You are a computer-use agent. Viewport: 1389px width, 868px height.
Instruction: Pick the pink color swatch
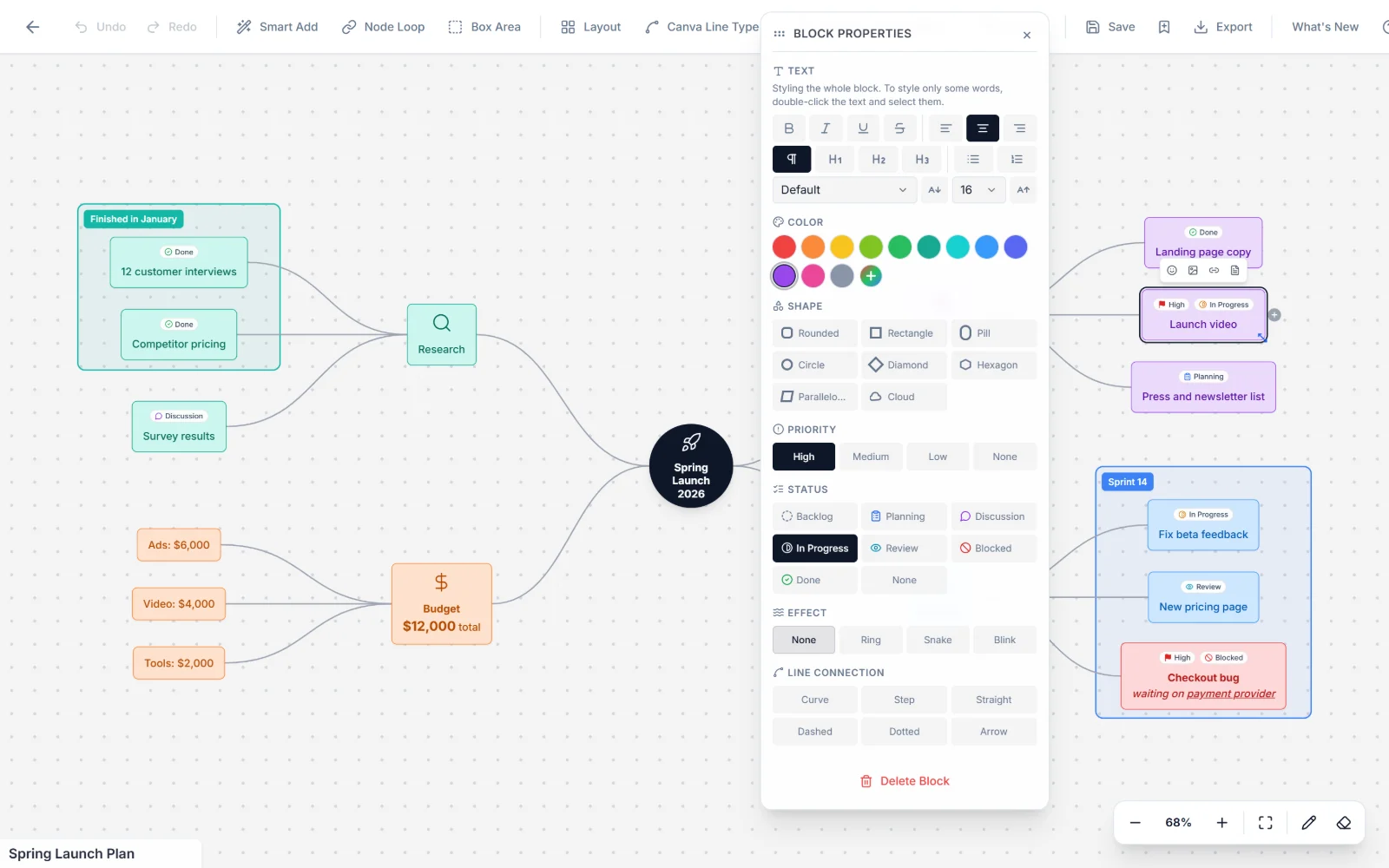[813, 276]
